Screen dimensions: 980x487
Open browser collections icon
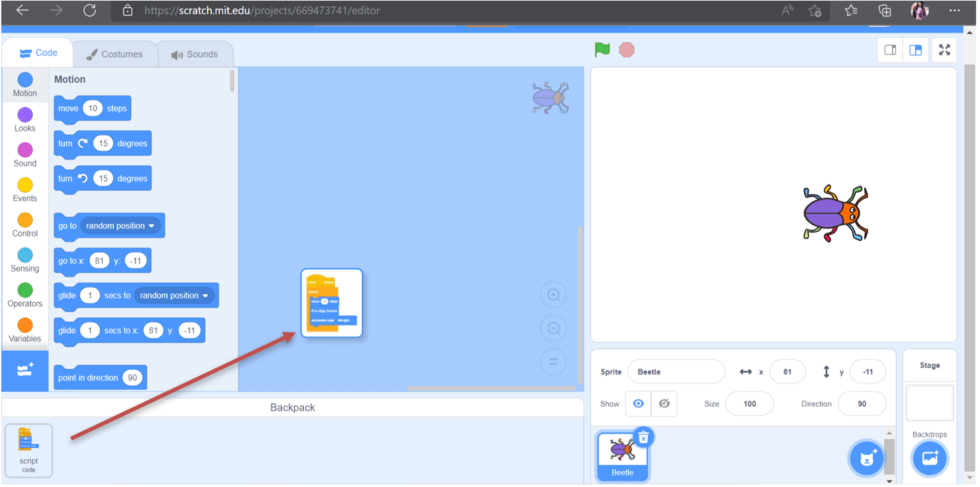tap(884, 11)
